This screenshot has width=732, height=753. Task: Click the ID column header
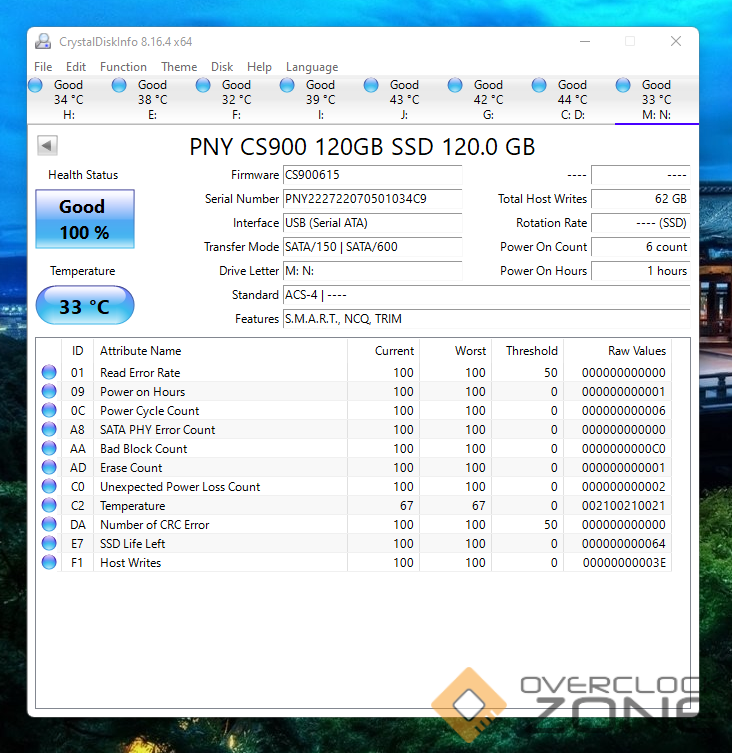[x=78, y=351]
